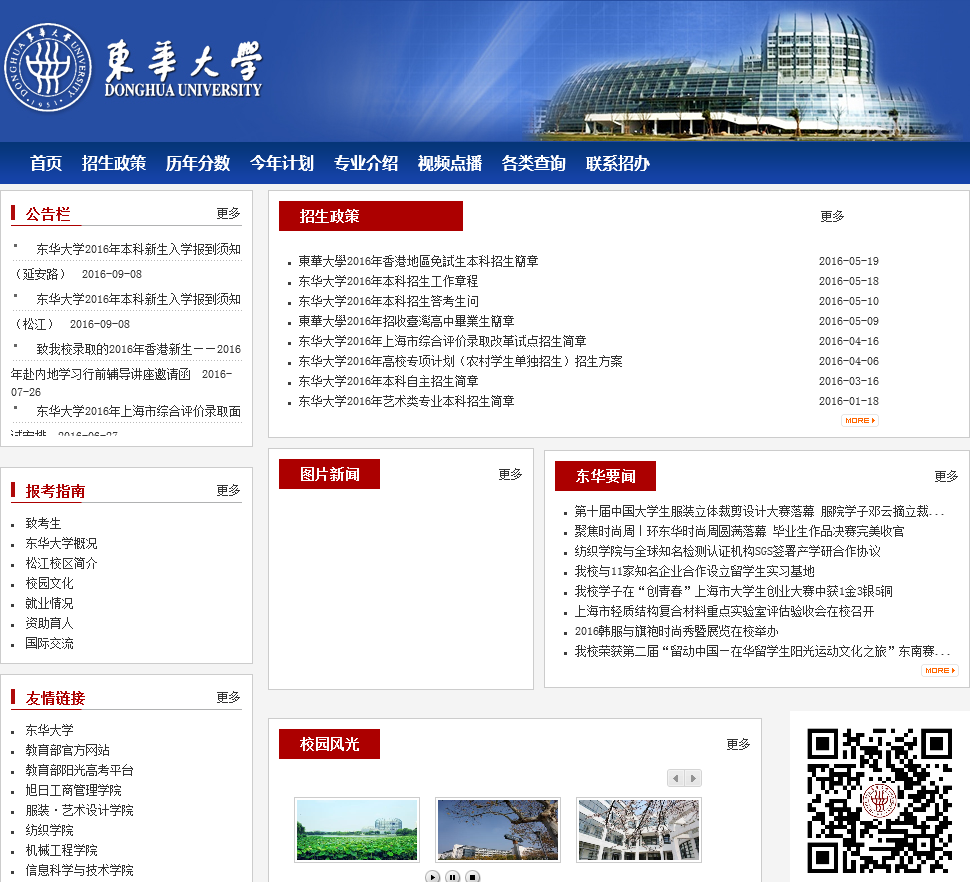Open 教育部官方网站 link
Image resolution: width=970 pixels, height=882 pixels.
point(67,750)
